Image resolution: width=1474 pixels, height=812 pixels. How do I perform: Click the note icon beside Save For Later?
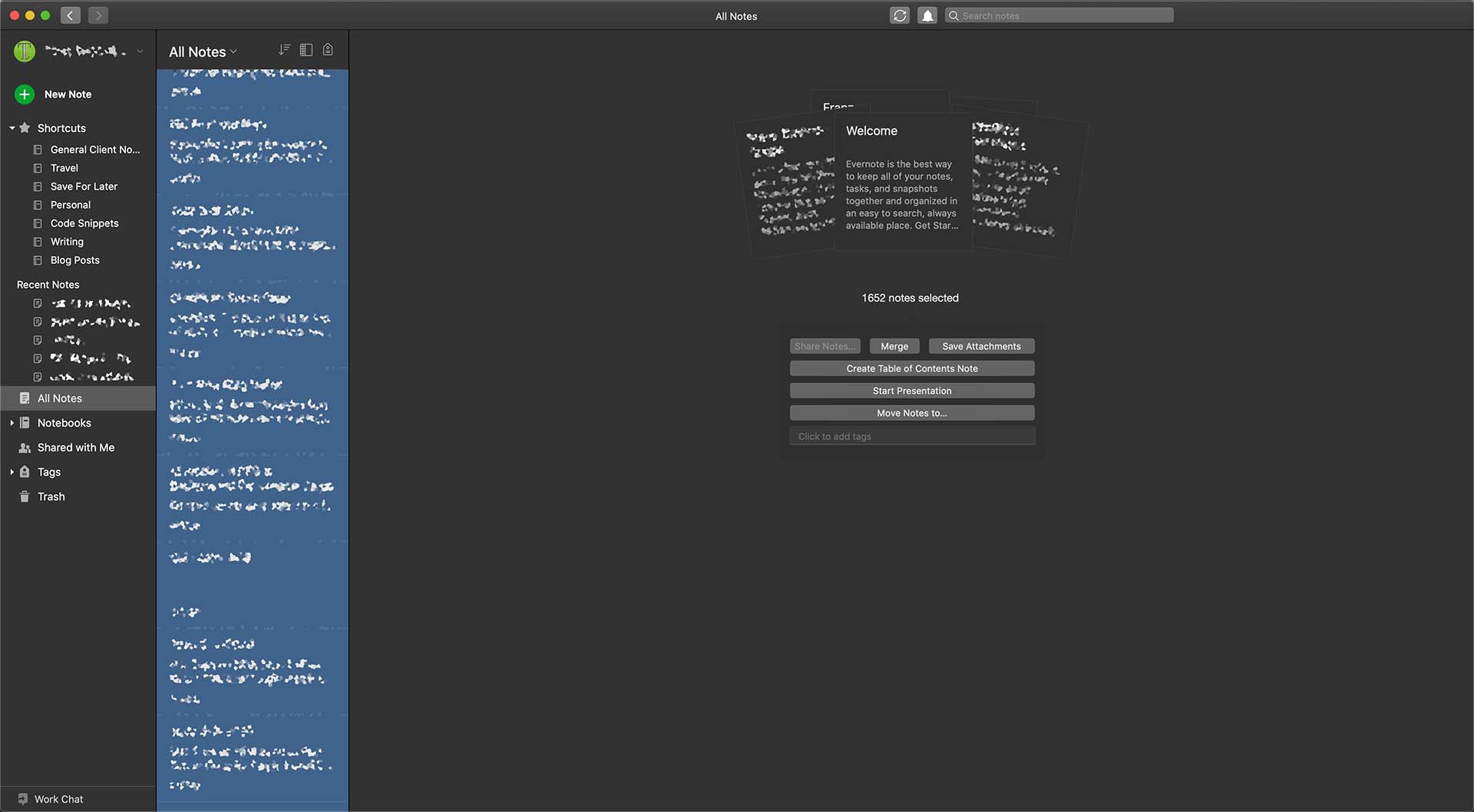38,186
